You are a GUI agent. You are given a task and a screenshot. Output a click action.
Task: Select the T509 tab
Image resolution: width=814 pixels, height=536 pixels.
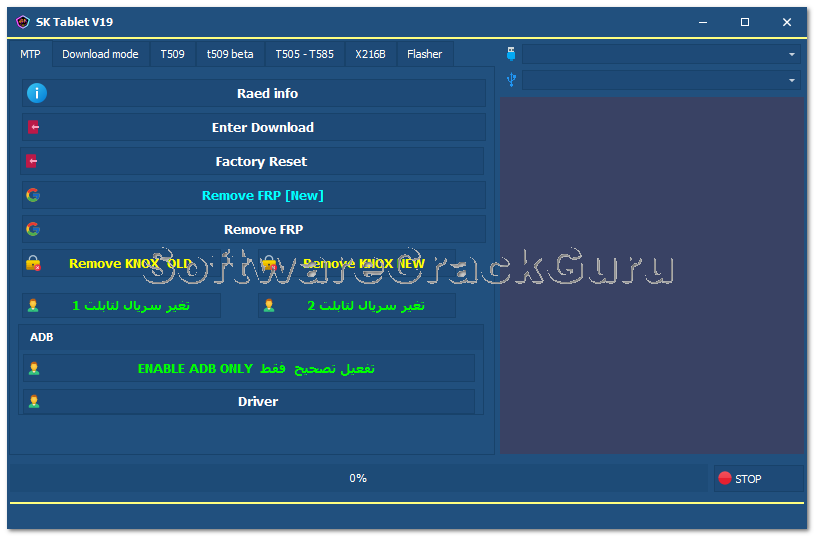(x=172, y=54)
